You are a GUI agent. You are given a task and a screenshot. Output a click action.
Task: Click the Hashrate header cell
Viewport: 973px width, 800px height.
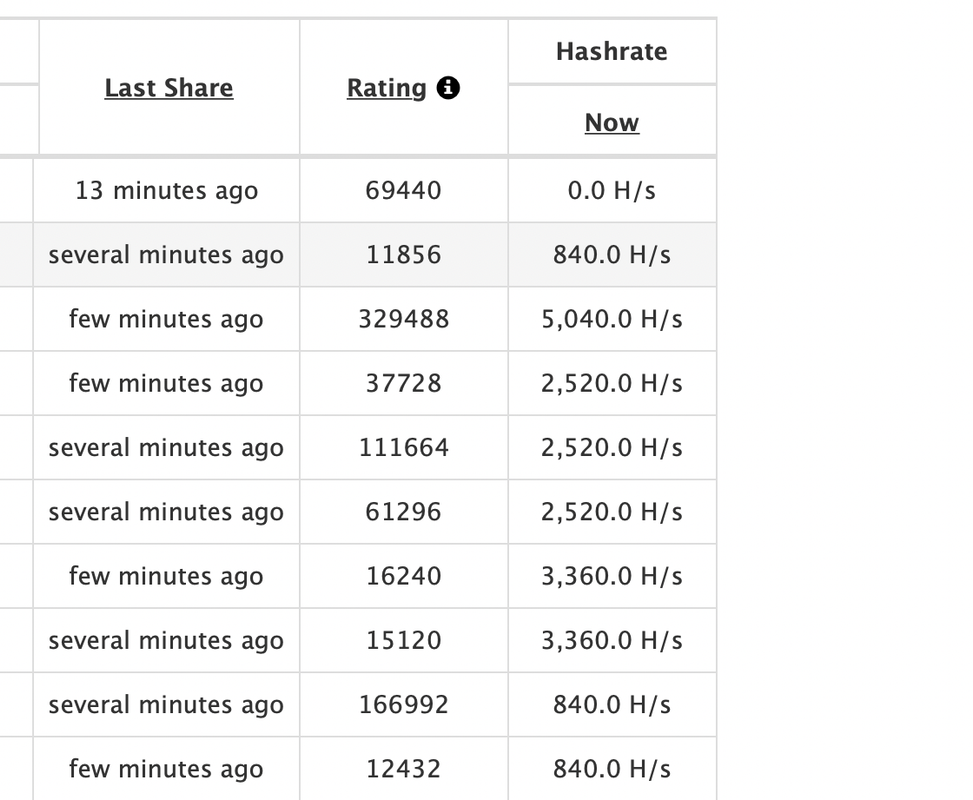coord(612,52)
